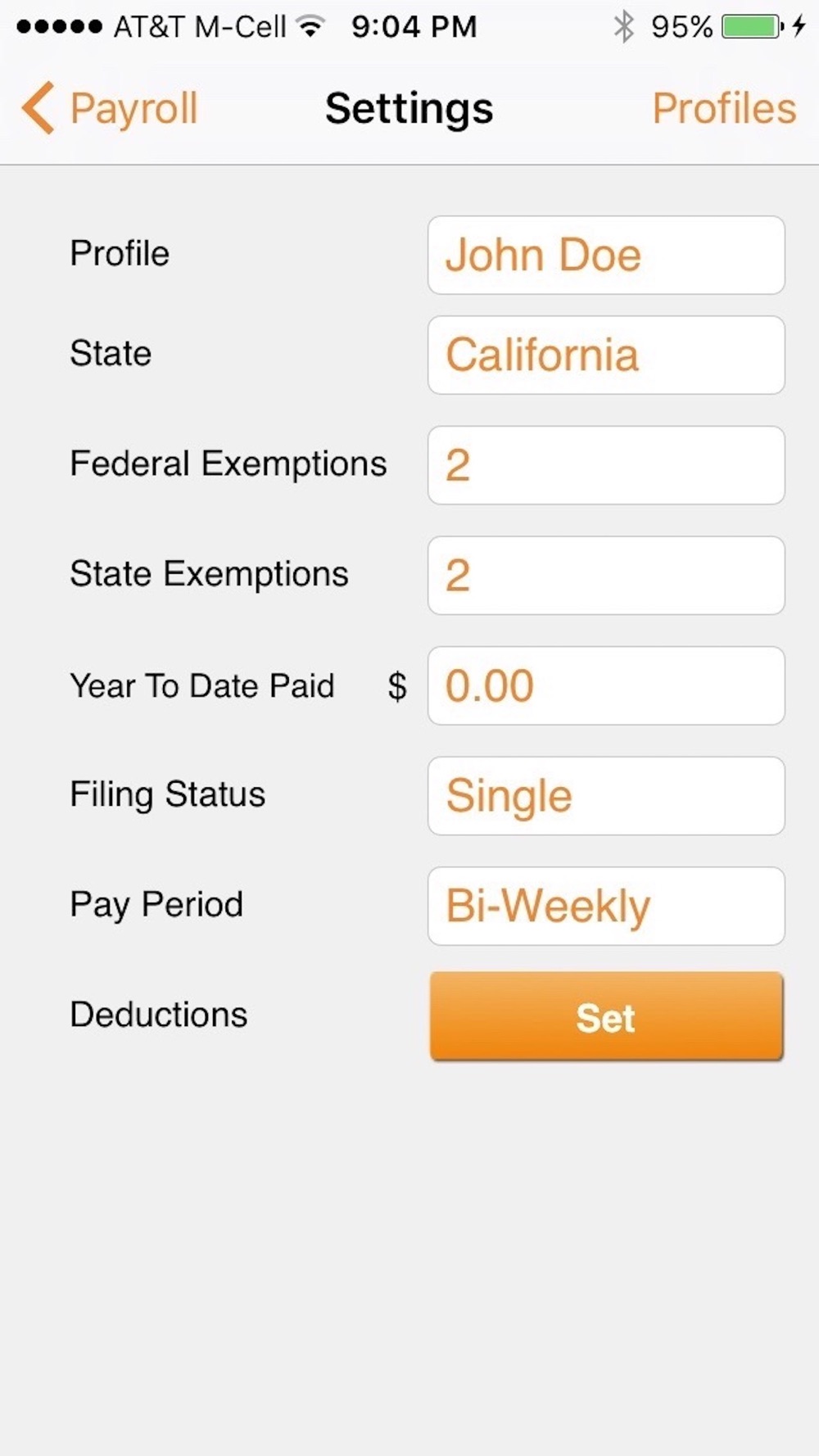
Task: Tap the cellular signal strength dots
Action: 59,27
